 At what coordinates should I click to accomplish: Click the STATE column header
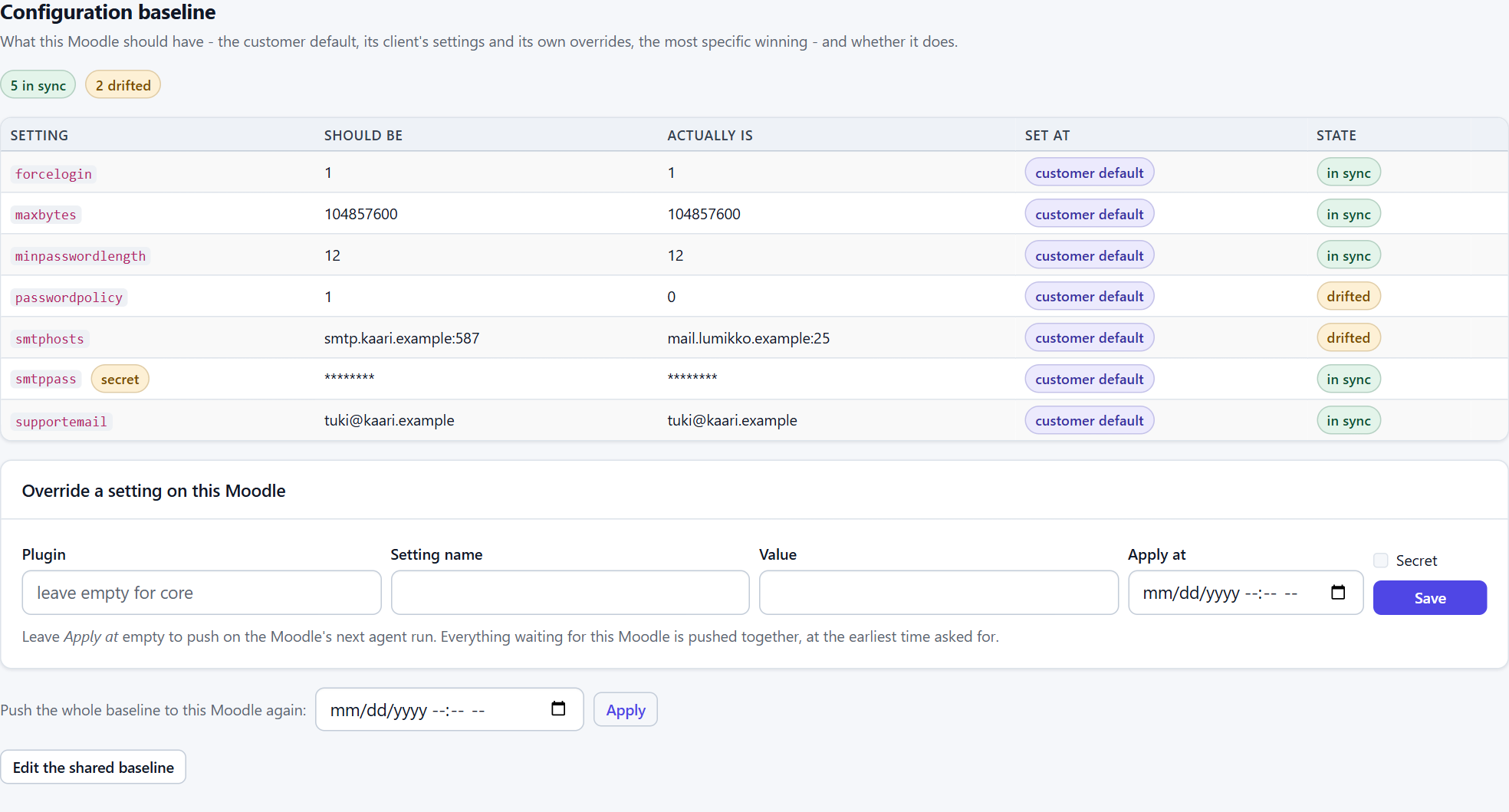pos(1336,136)
